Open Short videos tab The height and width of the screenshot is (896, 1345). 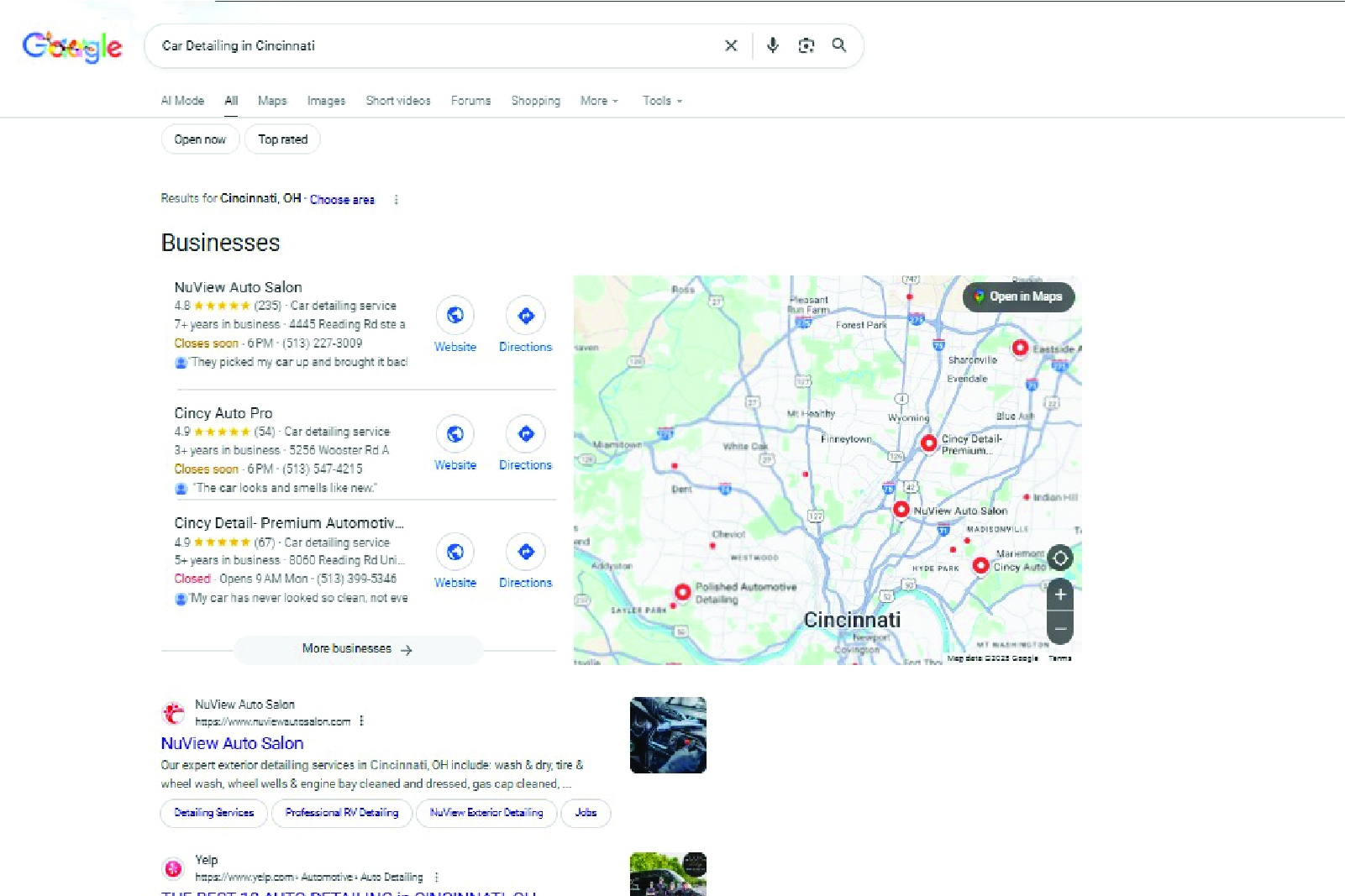pos(398,101)
